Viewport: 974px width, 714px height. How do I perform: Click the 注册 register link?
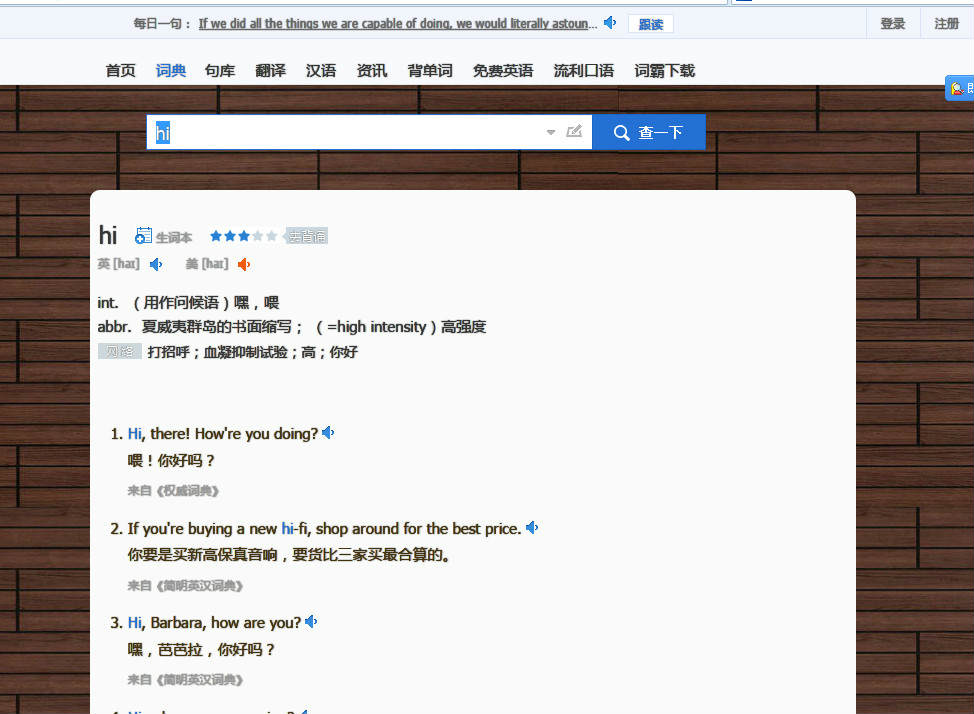coord(947,24)
